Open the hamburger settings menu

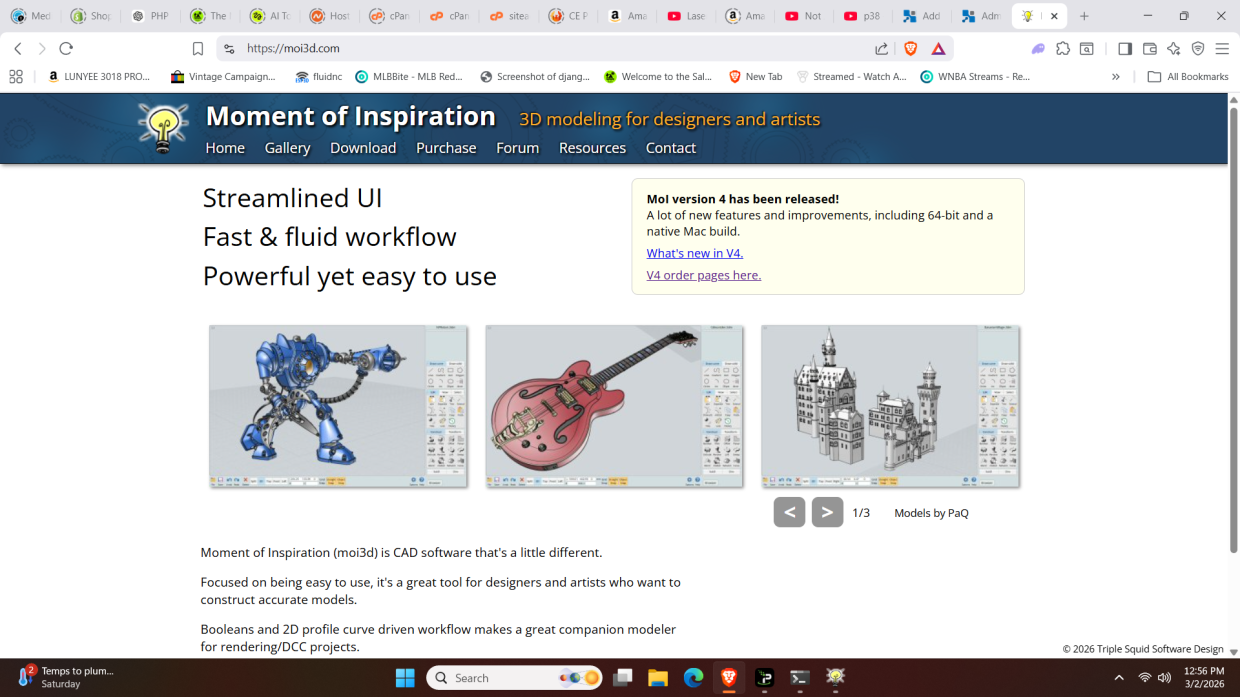tap(1222, 47)
